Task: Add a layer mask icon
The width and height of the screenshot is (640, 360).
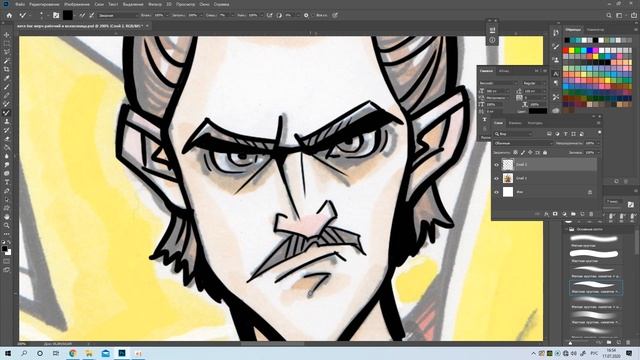Action: click(x=555, y=214)
